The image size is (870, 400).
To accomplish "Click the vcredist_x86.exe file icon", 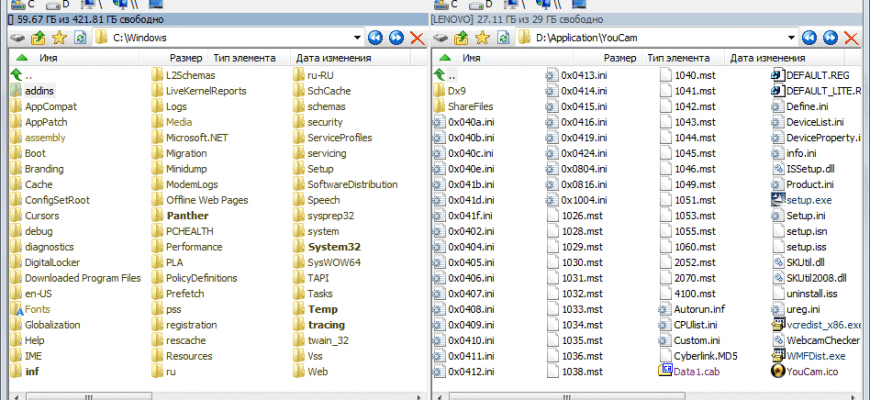I will click(x=778, y=325).
